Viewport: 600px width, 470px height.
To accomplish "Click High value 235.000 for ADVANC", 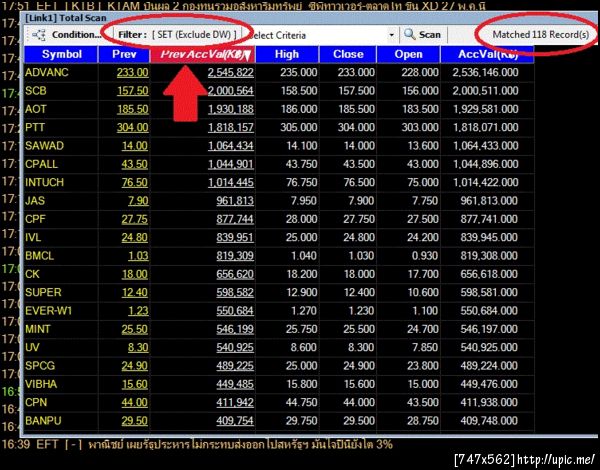I will (x=298, y=72).
